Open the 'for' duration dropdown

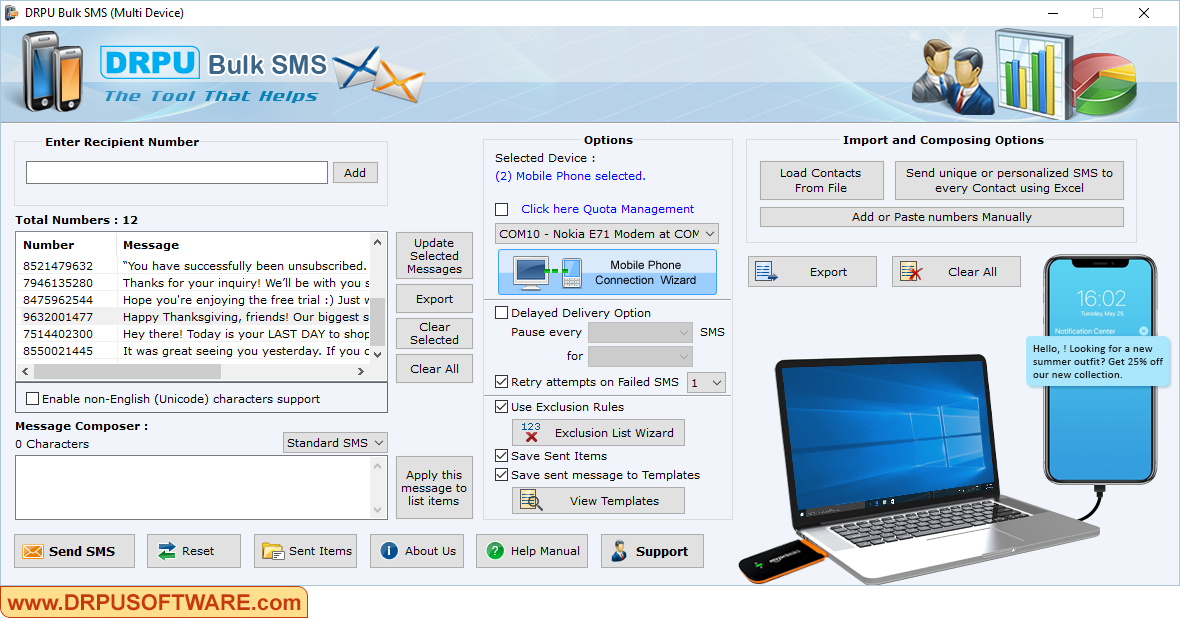pyautogui.click(x=640, y=356)
